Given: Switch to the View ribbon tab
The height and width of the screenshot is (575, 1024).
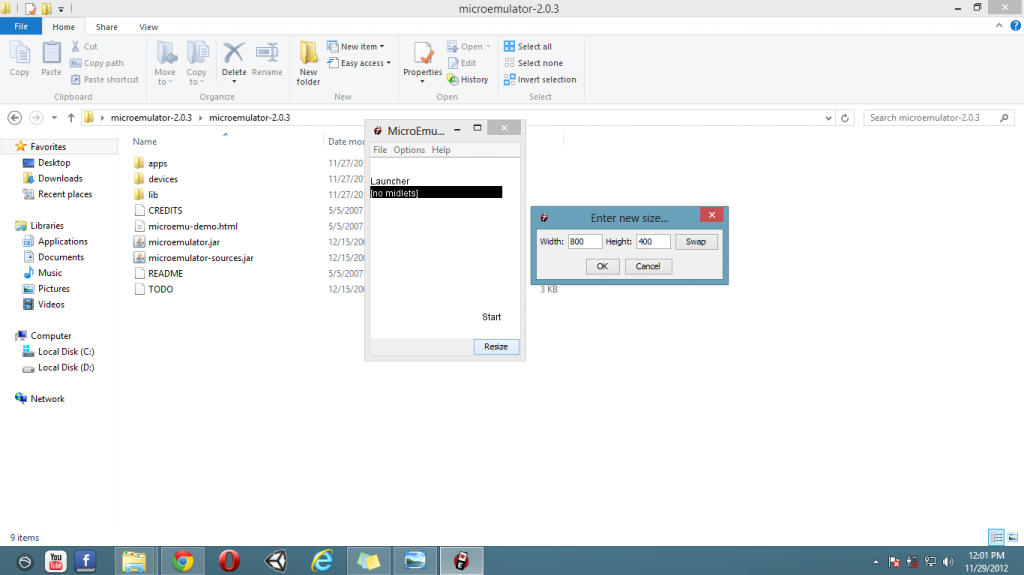Looking at the screenshot, I should coord(148,27).
